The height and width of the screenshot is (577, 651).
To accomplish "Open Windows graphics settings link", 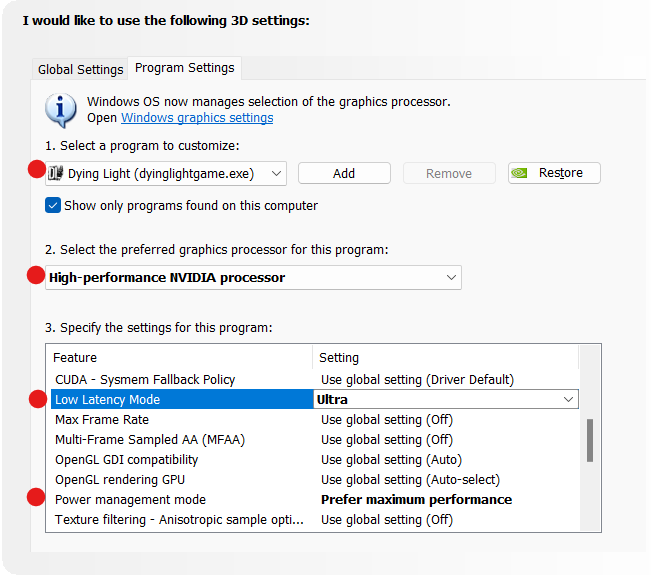I will (x=197, y=118).
